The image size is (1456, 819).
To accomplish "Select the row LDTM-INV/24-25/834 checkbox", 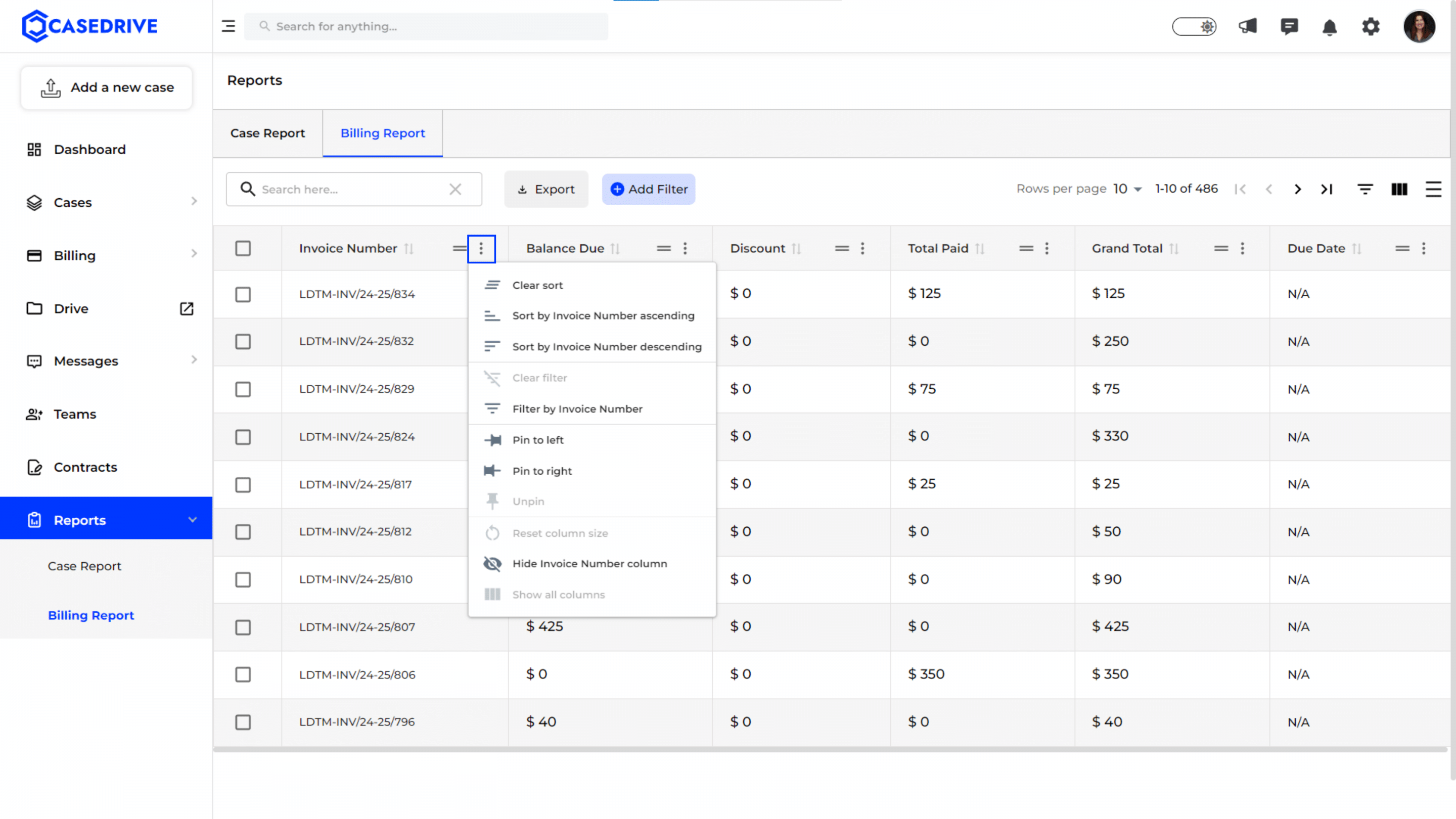I will click(x=243, y=294).
